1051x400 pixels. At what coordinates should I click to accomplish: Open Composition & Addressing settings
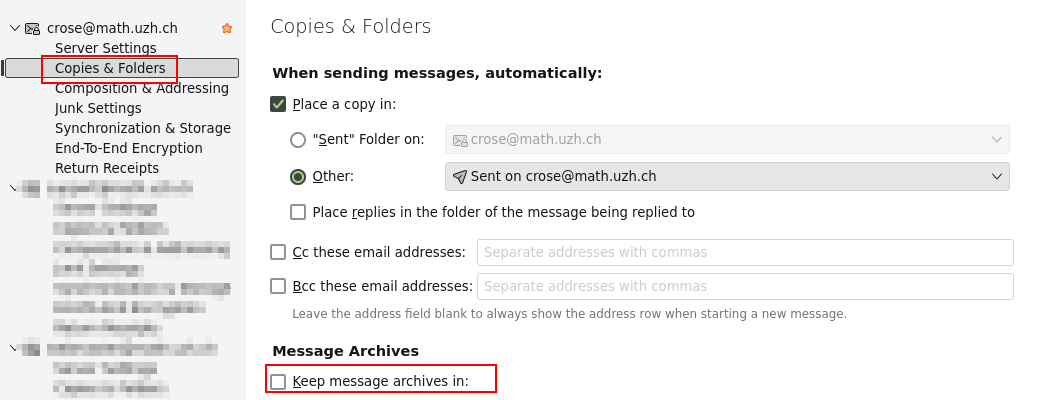[x=141, y=88]
